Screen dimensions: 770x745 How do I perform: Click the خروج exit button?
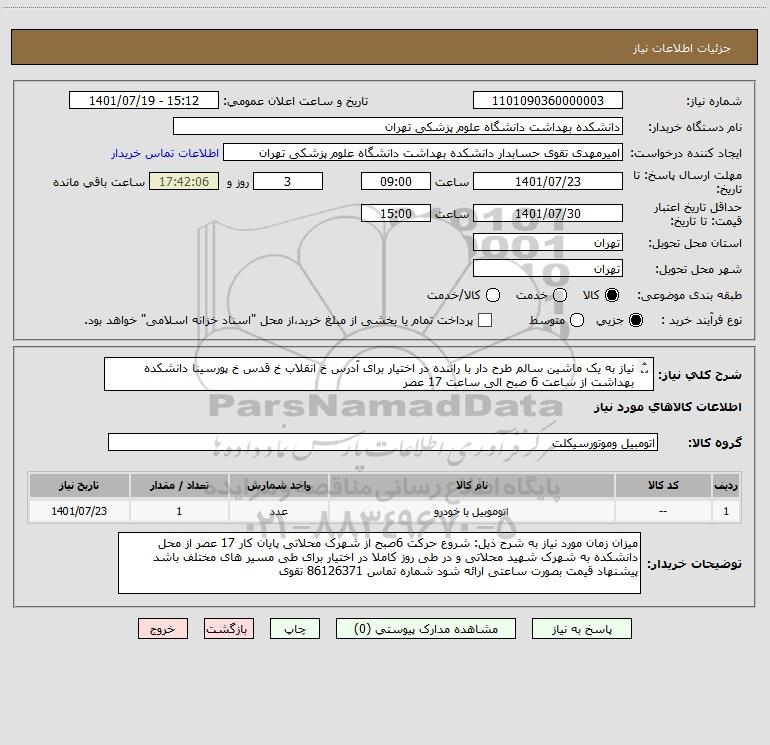click(x=163, y=629)
